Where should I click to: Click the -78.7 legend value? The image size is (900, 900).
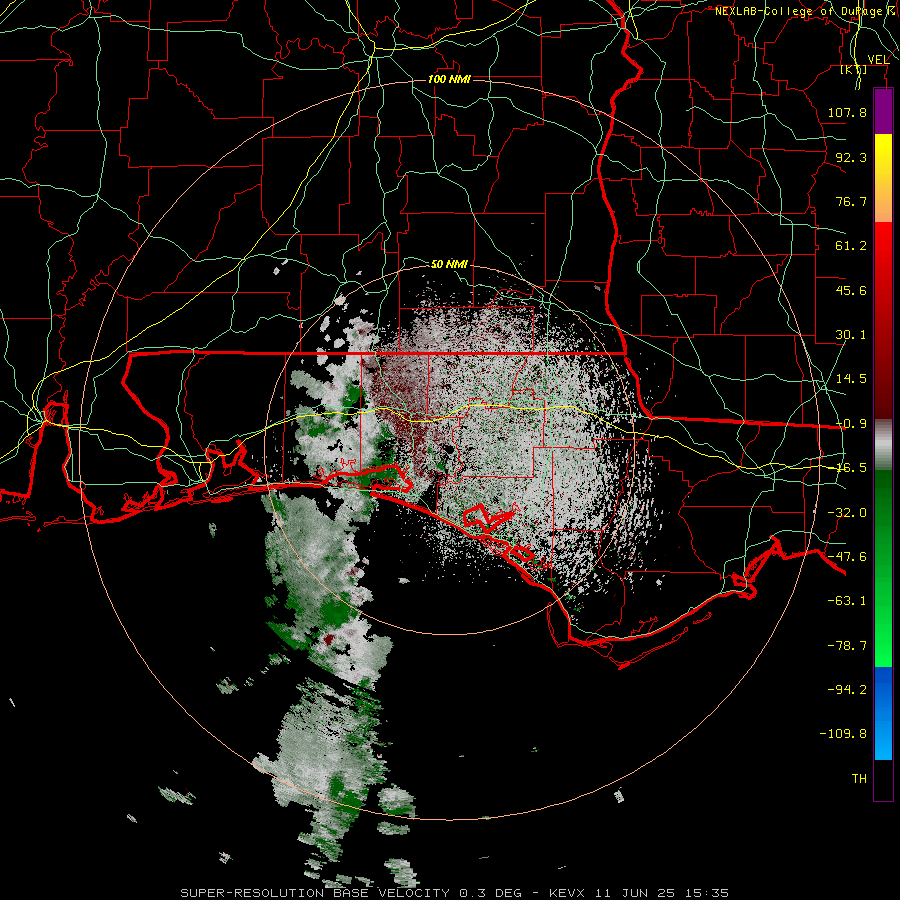(847, 646)
